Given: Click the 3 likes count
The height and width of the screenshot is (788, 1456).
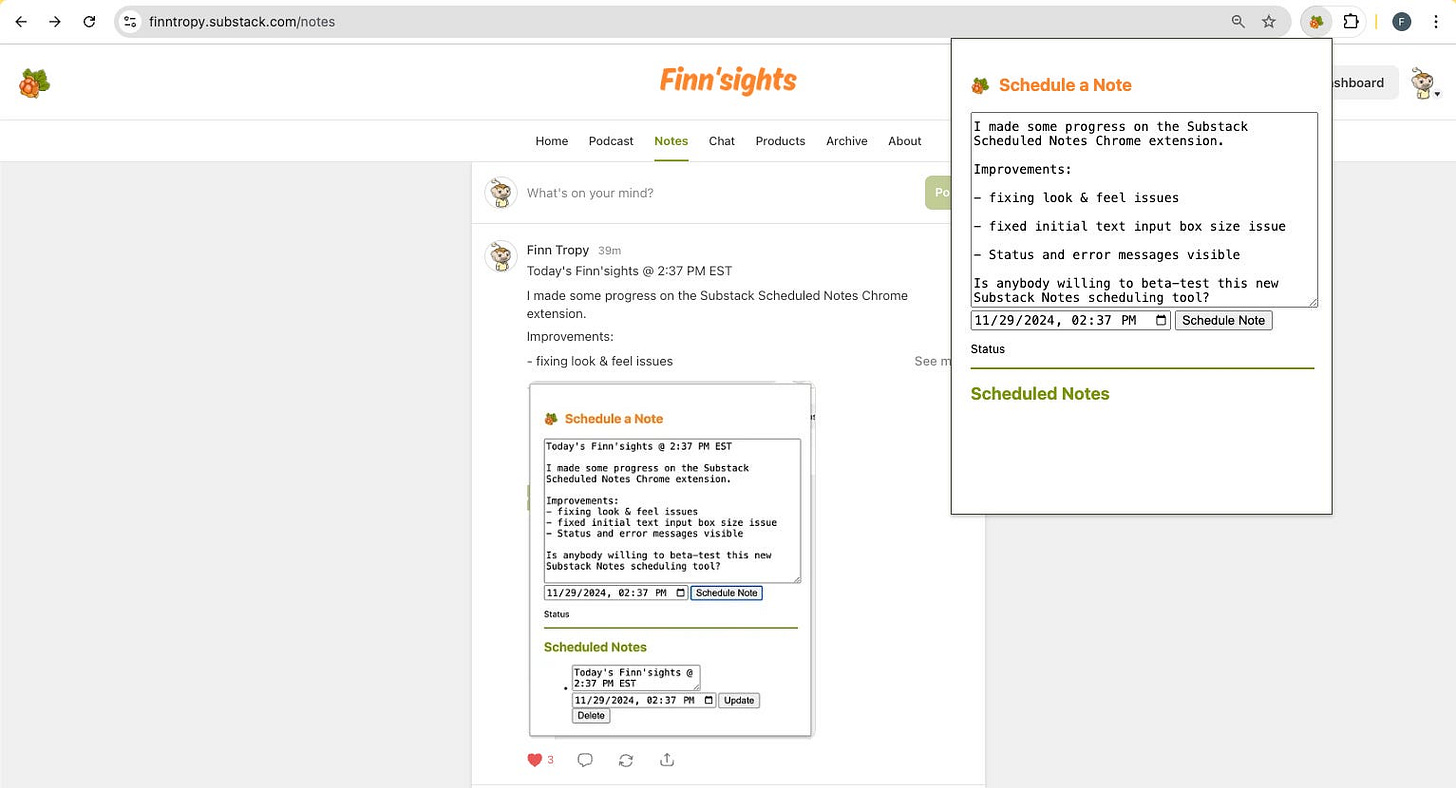Looking at the screenshot, I should point(550,760).
